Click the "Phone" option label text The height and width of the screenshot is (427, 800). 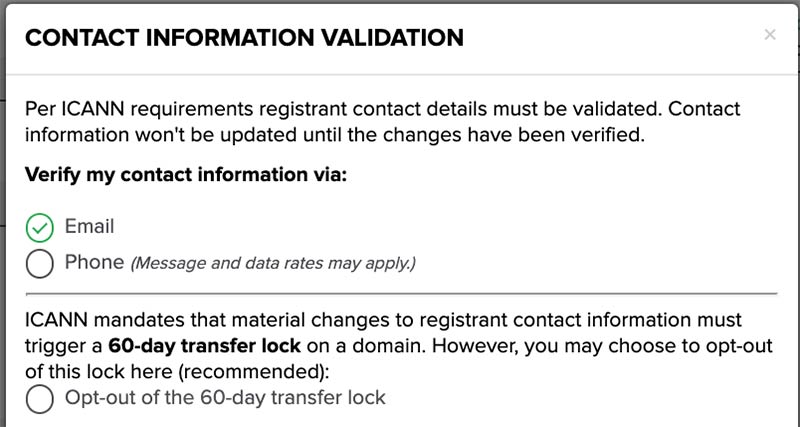[x=94, y=262]
